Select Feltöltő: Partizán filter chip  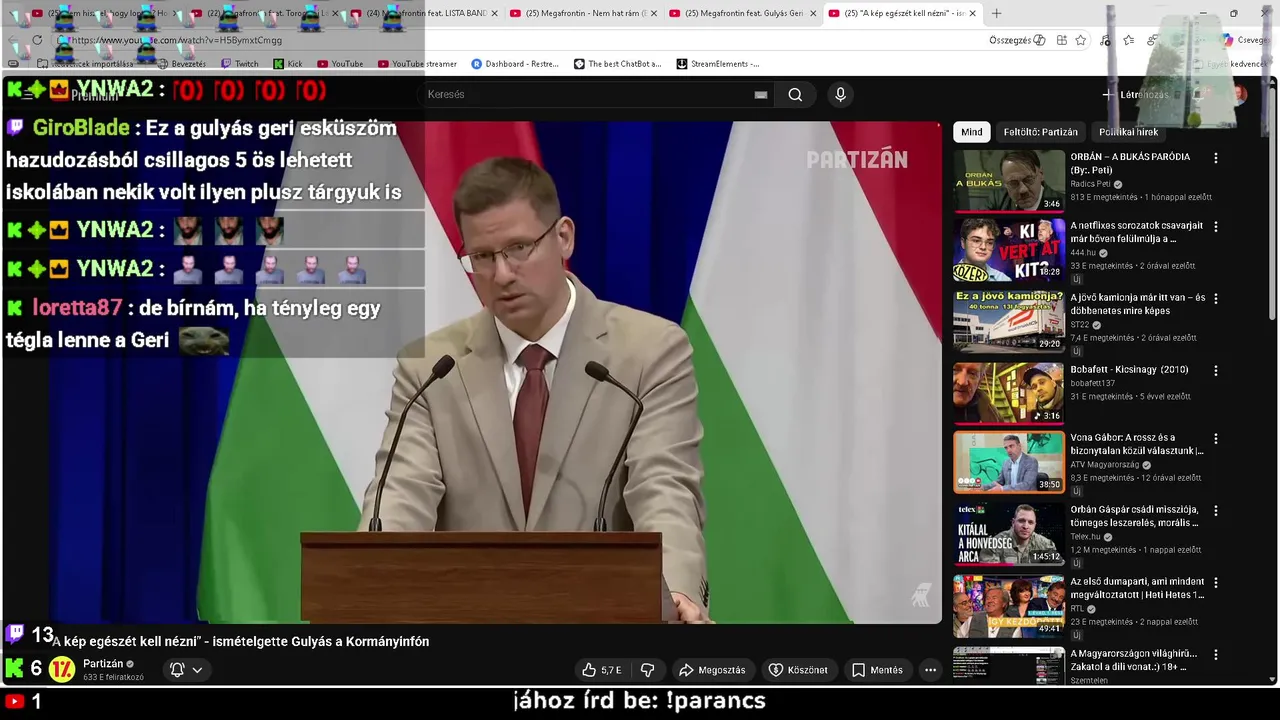[x=1041, y=132]
